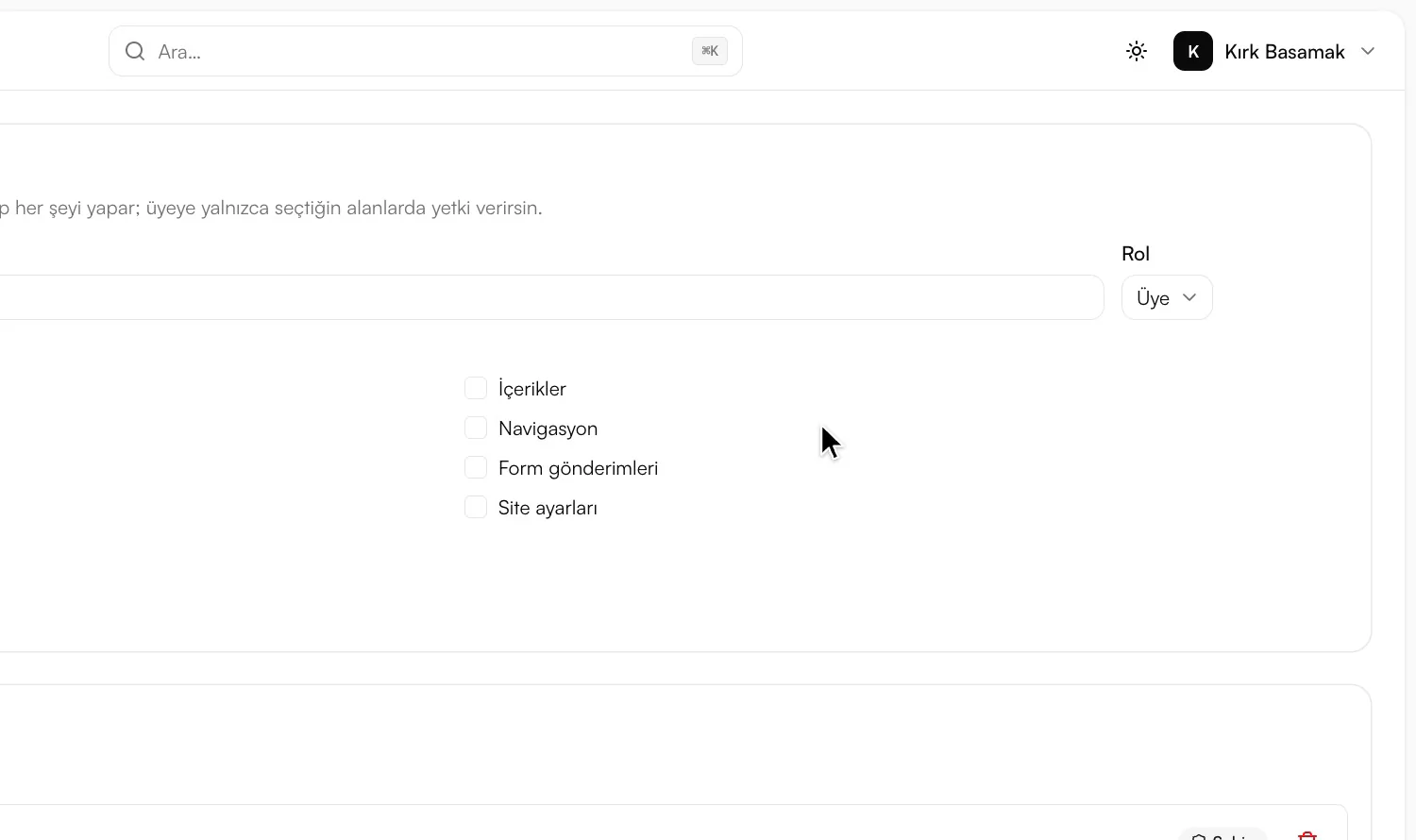Focus the Ara... search field
The width and height of the screenshot is (1416, 840).
425,51
